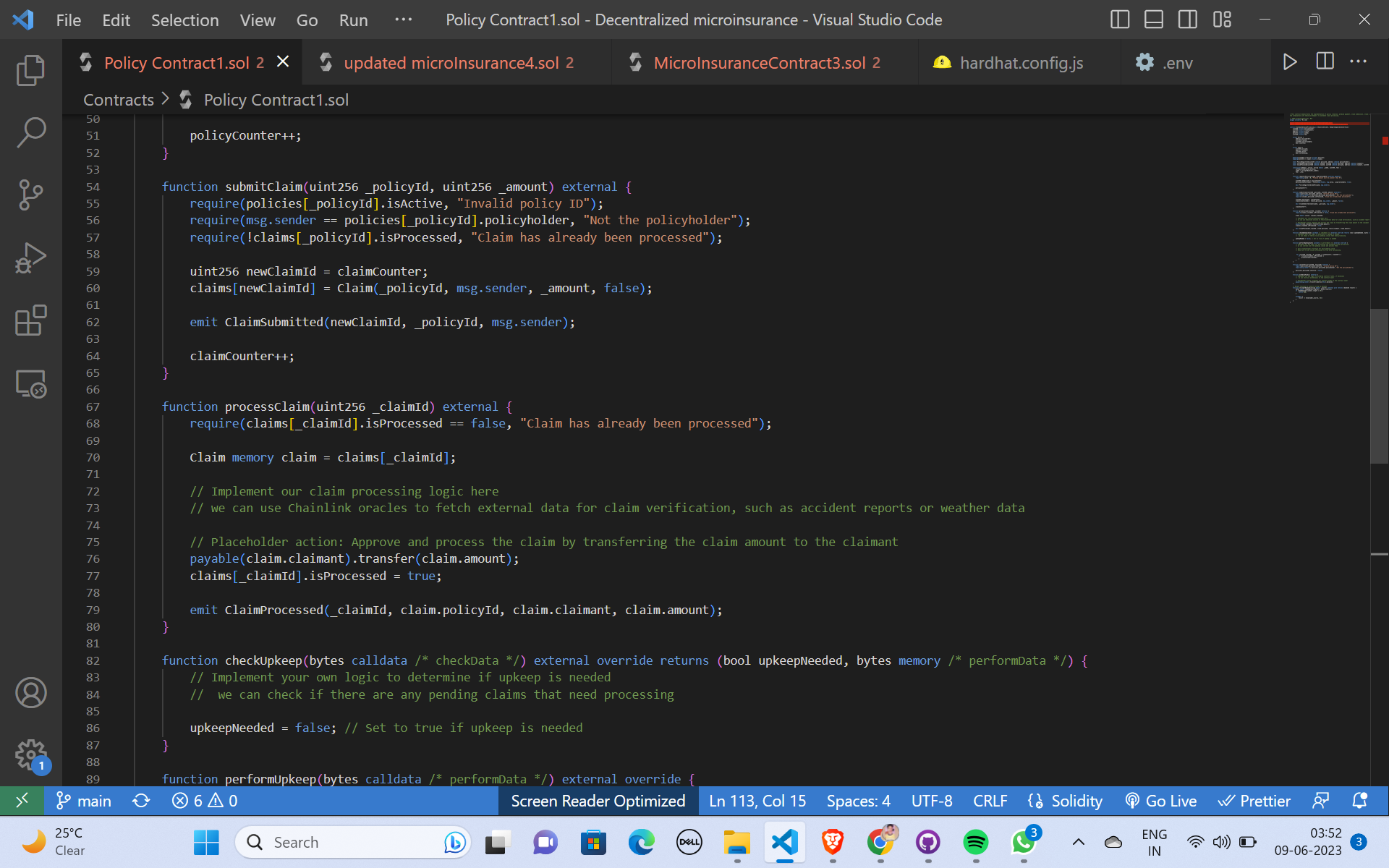Screen dimensions: 1389x868
Task: Switch to the hardhat.config.js tab
Action: click(x=1021, y=63)
